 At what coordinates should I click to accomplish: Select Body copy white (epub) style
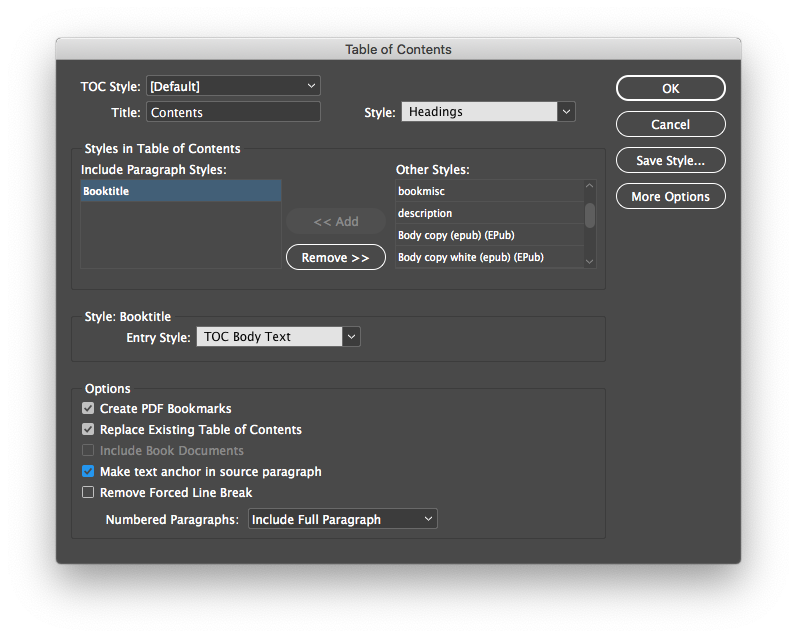pyautogui.click(x=488, y=257)
